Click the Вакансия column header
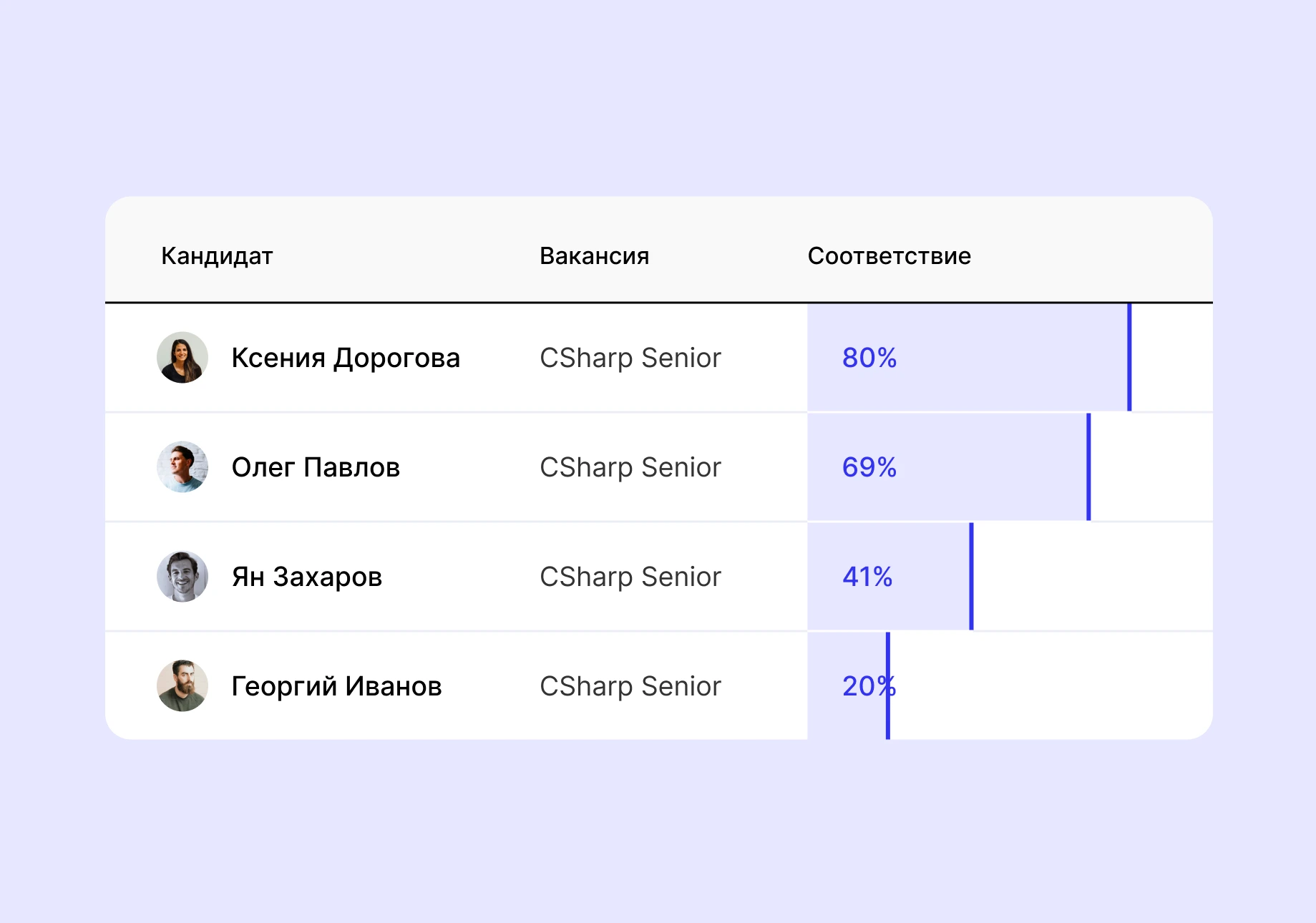1316x923 pixels. [594, 256]
